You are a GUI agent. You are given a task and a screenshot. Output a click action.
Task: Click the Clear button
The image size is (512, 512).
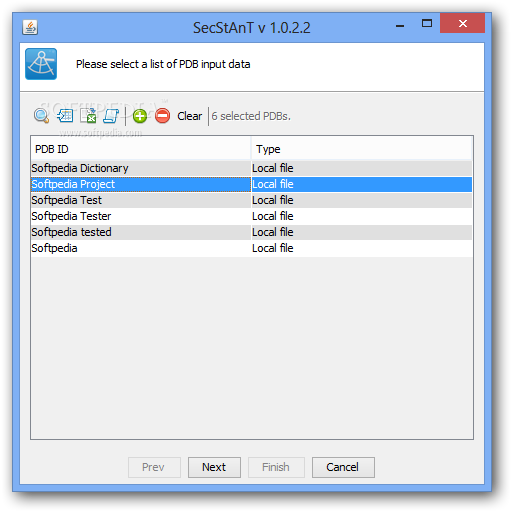189,116
